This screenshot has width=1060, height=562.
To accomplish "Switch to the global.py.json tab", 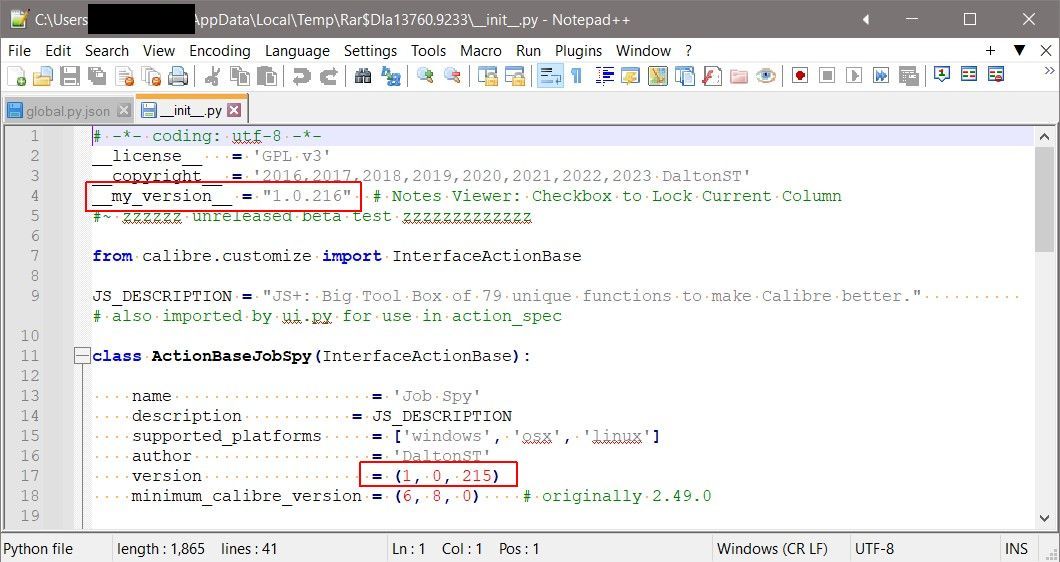I will pos(68,111).
